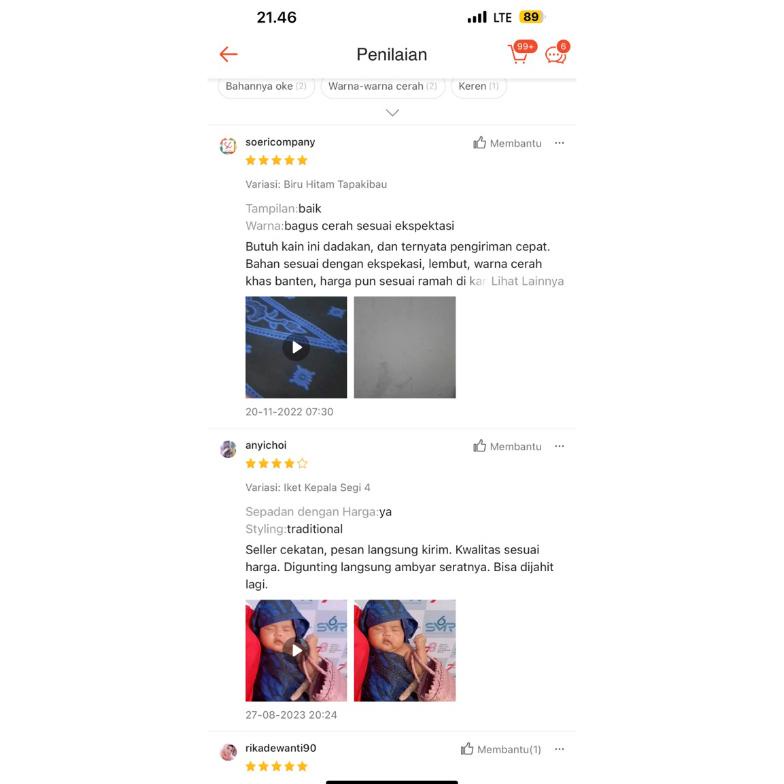Filter reviews by Bahannya oke tag
The width and height of the screenshot is (784, 784).
[x=266, y=86]
